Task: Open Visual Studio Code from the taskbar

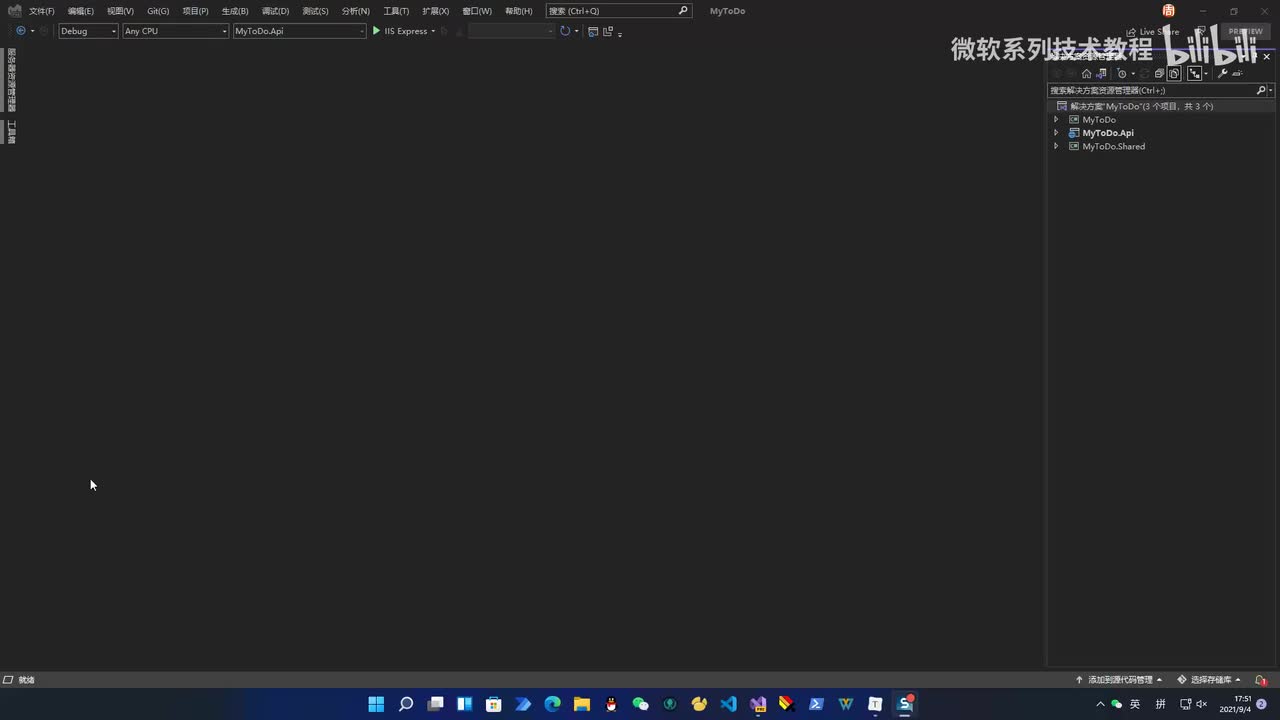Action: (x=729, y=704)
